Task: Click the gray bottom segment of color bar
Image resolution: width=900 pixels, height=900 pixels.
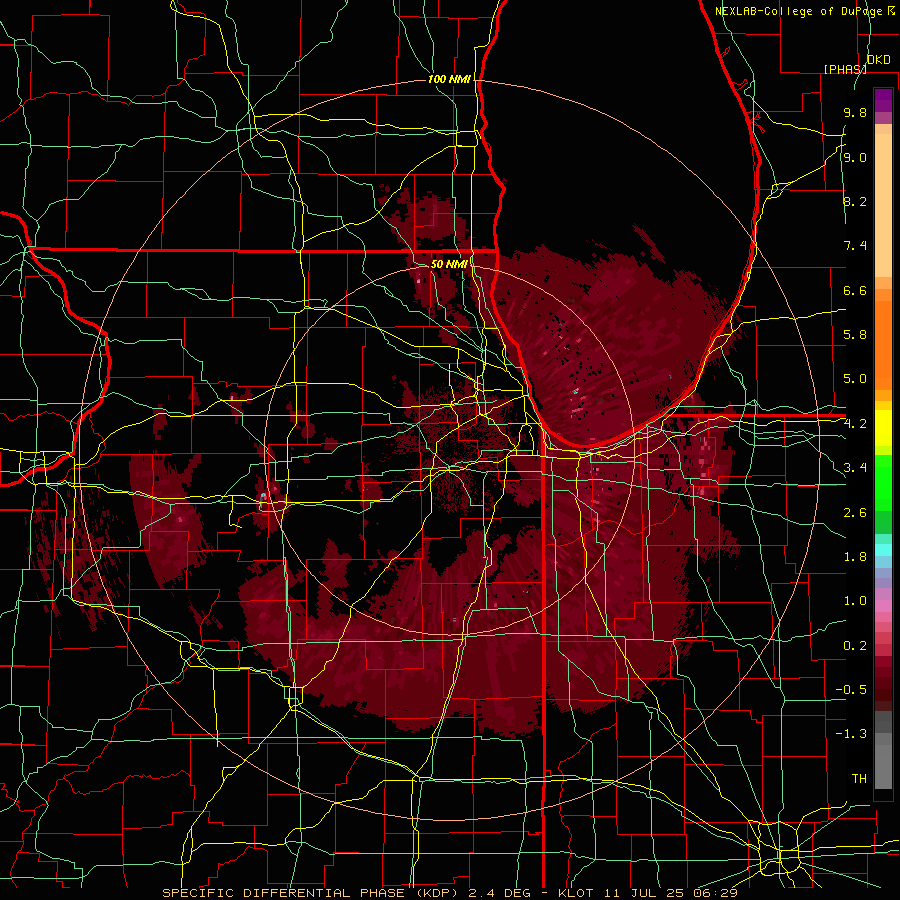Action: tap(883, 761)
